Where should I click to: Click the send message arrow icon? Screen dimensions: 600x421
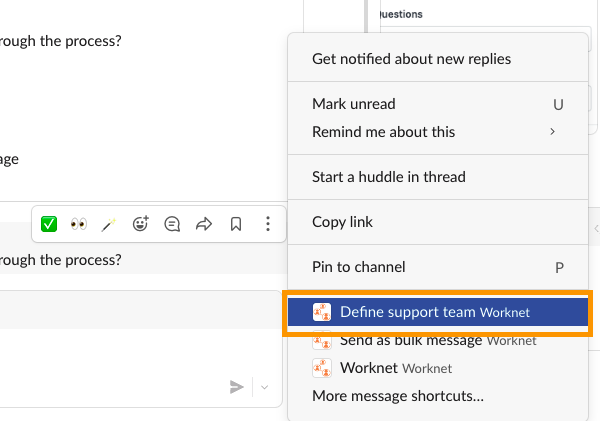(x=237, y=387)
